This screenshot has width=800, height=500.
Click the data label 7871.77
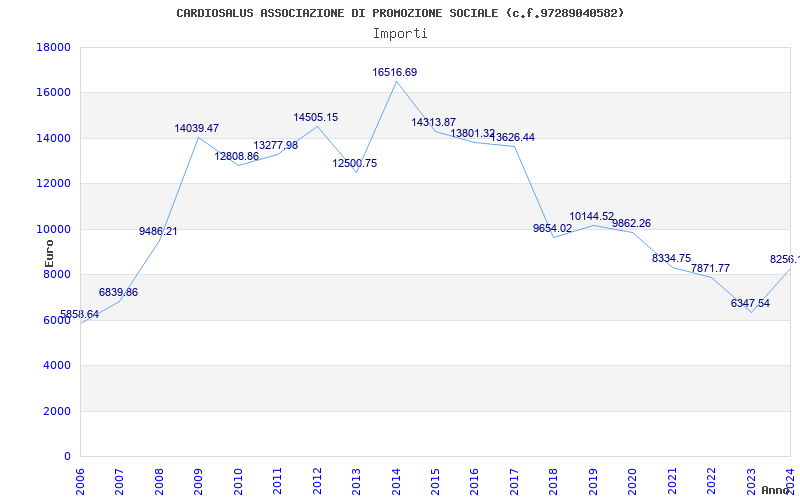pyautogui.click(x=710, y=268)
